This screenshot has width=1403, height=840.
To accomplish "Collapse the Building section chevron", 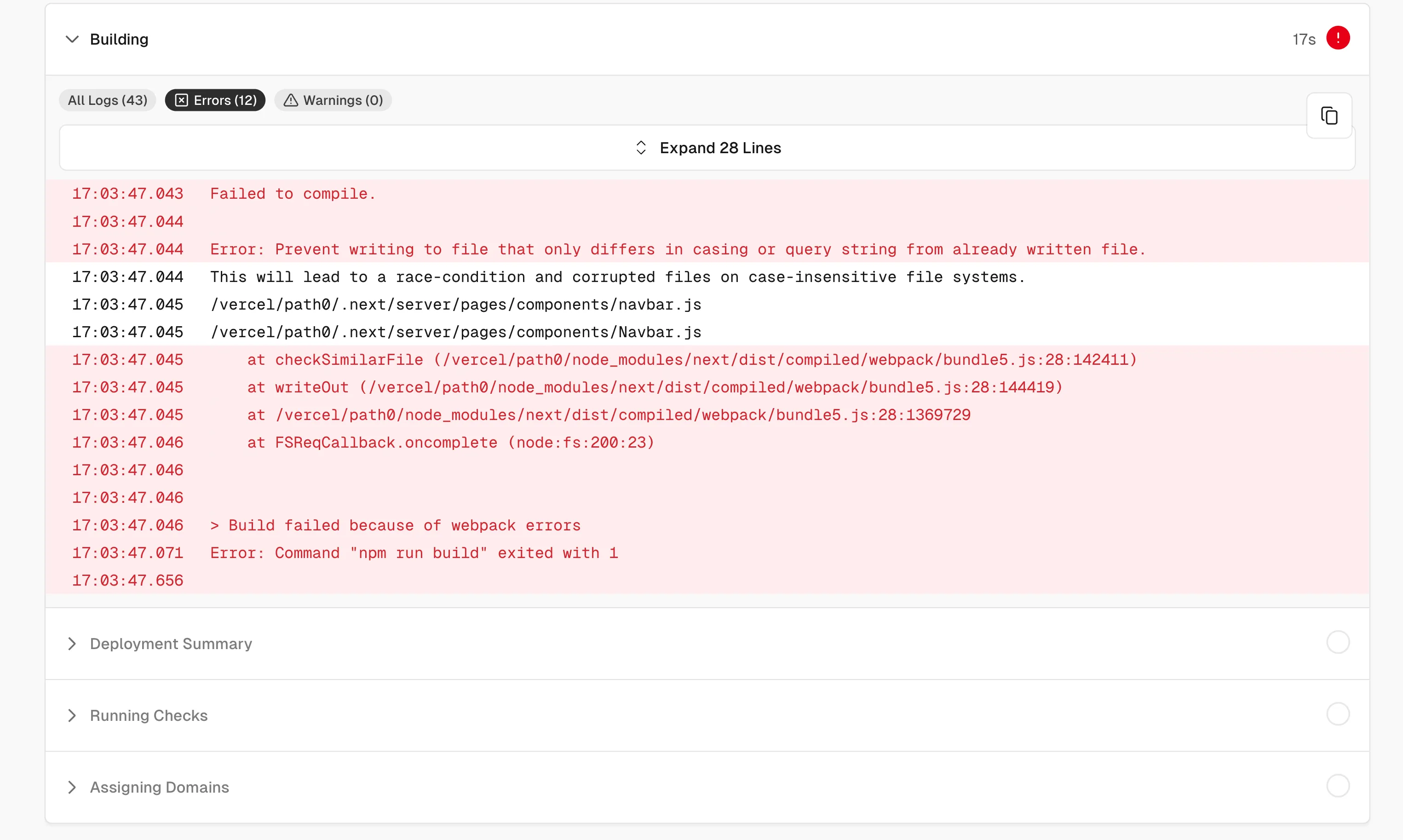I will 72,39.
